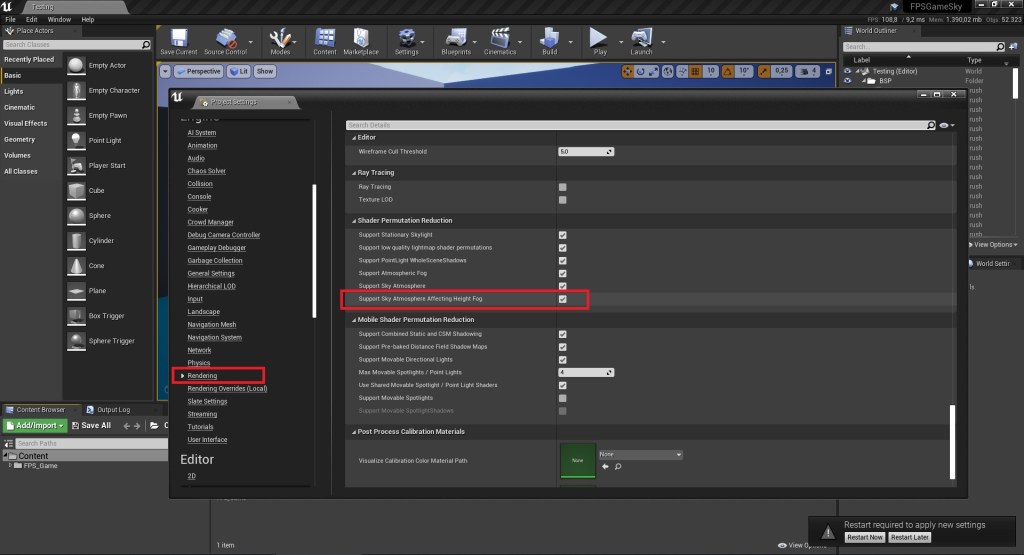Switch to the Output Log tab

(x=112, y=409)
